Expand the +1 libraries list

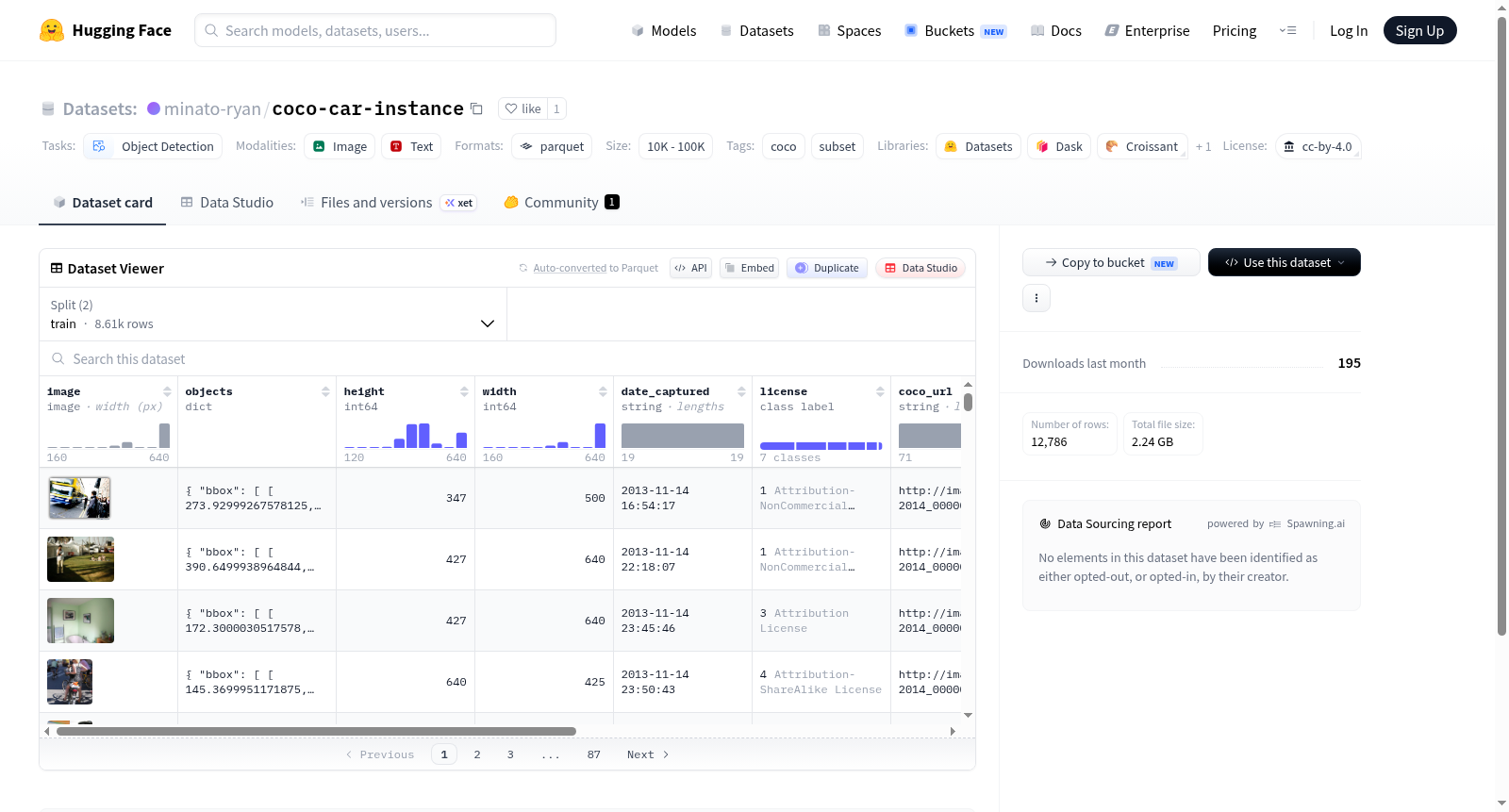(x=1203, y=147)
